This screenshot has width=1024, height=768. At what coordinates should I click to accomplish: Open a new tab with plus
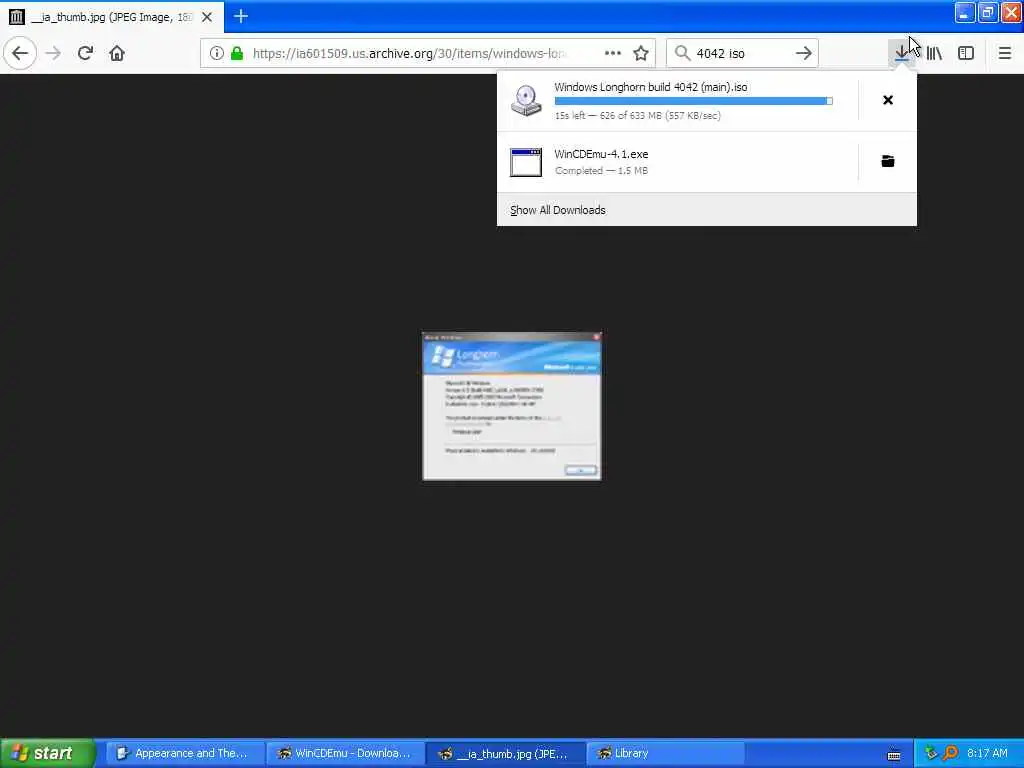pyautogui.click(x=241, y=16)
